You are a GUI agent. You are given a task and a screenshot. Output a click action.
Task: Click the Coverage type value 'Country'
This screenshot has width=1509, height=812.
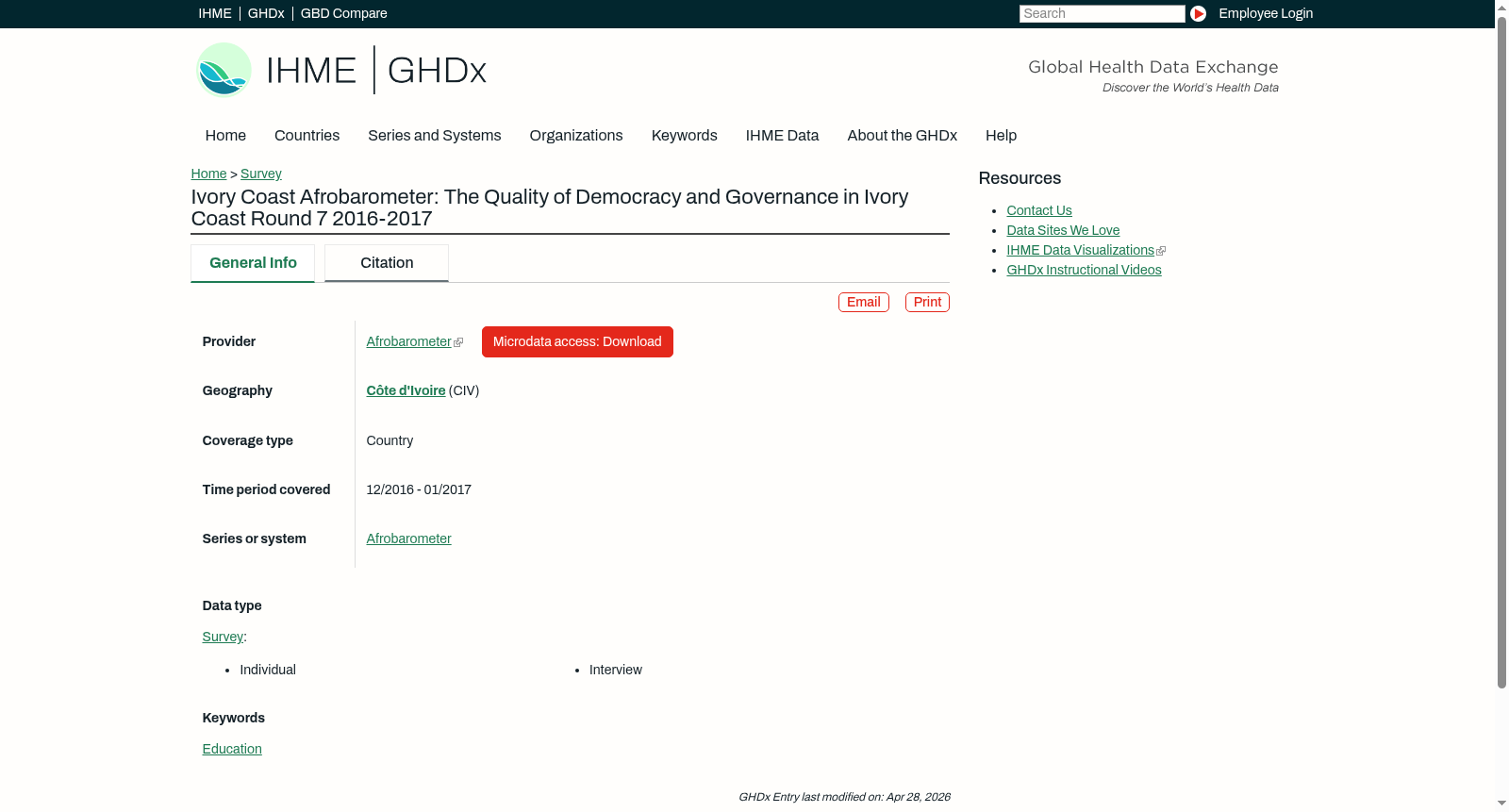(x=390, y=440)
